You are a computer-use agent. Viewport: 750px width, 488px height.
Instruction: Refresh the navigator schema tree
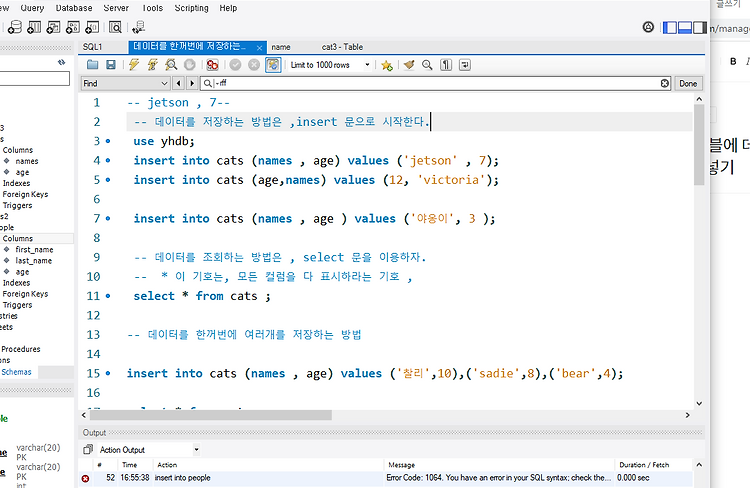pos(62,62)
